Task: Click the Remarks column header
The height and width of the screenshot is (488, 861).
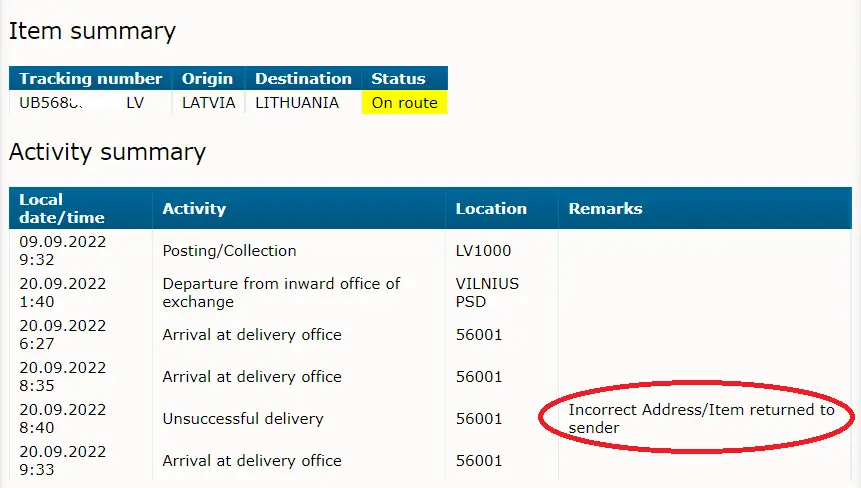Action: 605,209
